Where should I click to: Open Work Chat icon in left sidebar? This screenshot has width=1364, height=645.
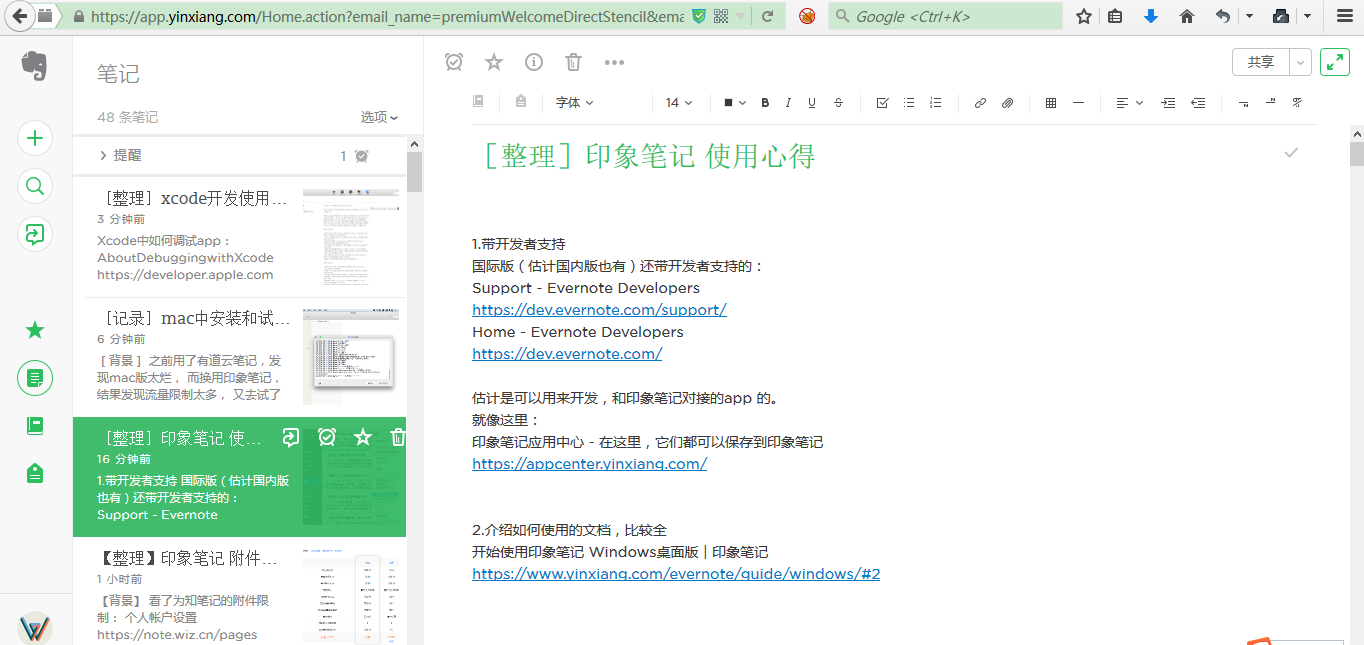[x=35, y=234]
